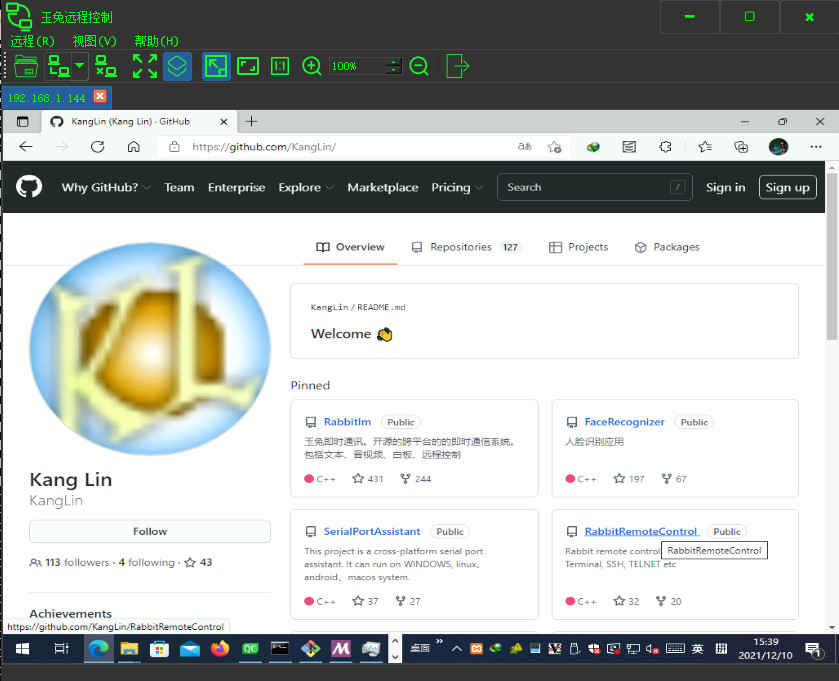
Task: Open the 视图(V) menu
Action: [94, 41]
